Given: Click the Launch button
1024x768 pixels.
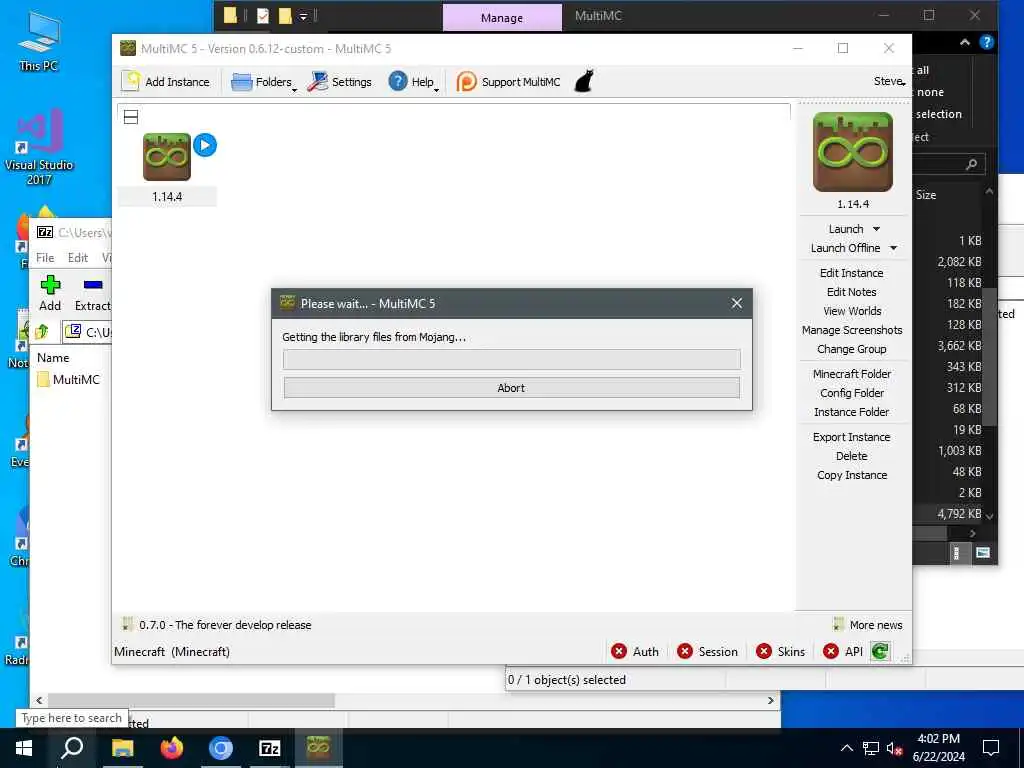Looking at the screenshot, I should pos(846,229).
